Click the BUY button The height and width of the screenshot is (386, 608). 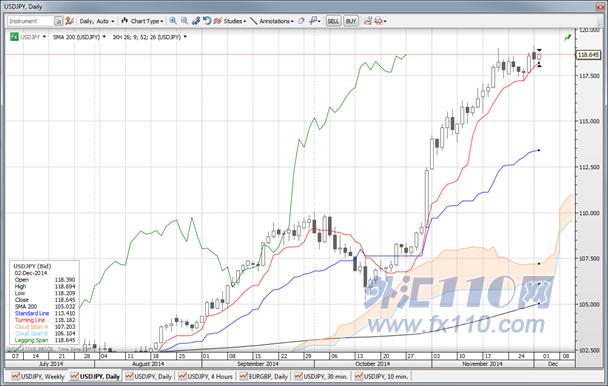point(351,21)
